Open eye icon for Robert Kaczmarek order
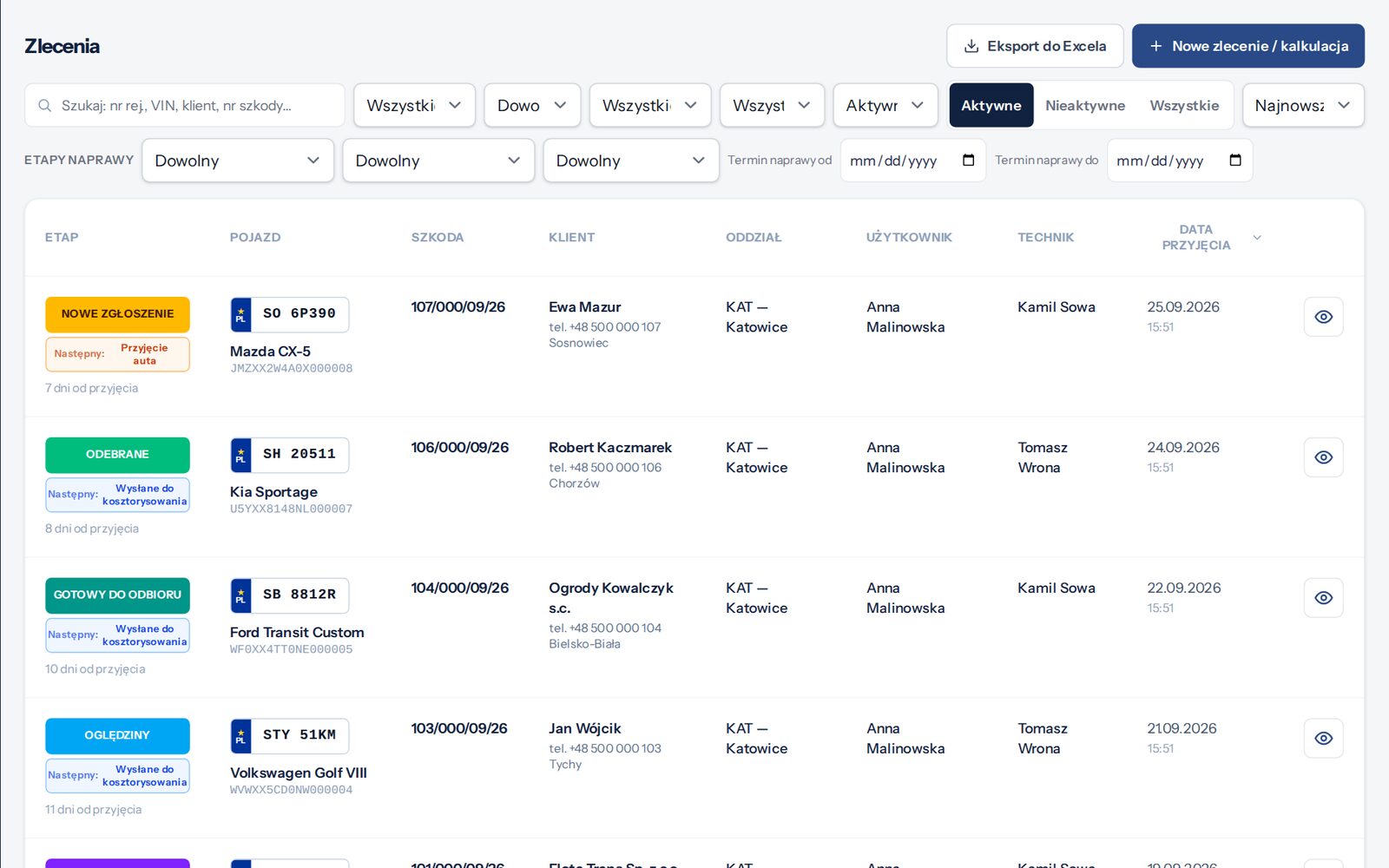 point(1323,457)
